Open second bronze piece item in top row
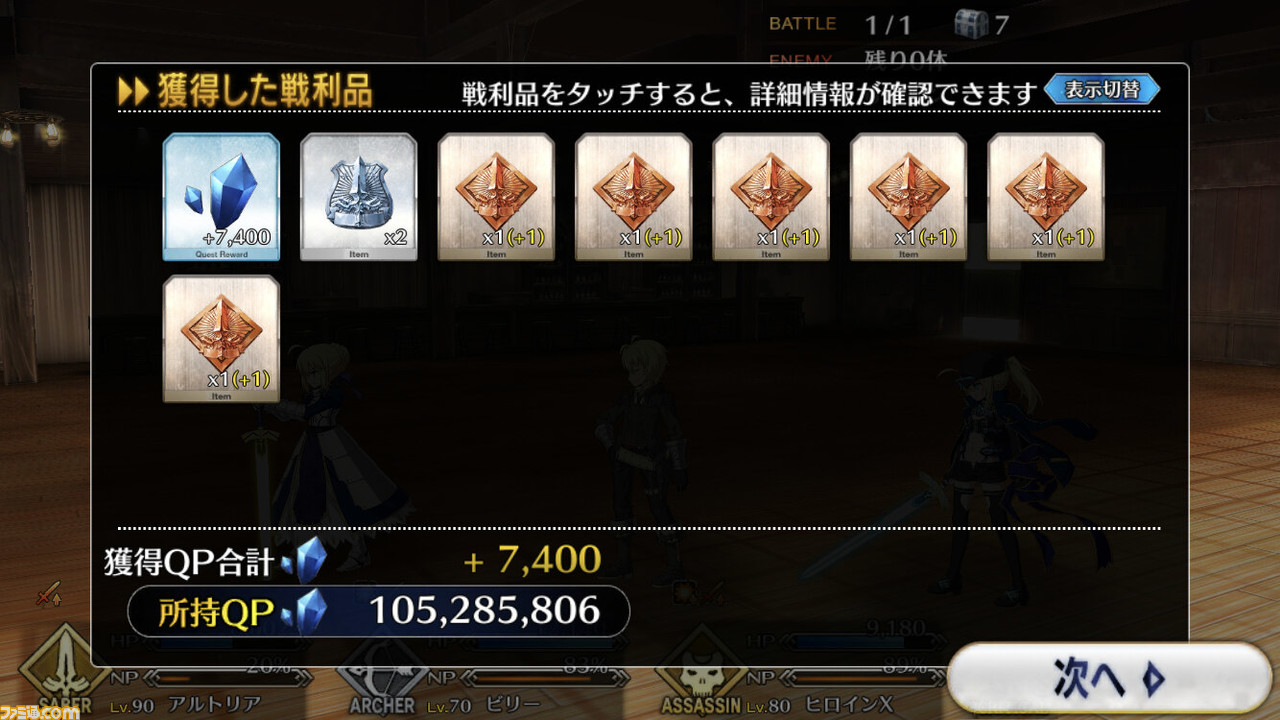 633,197
